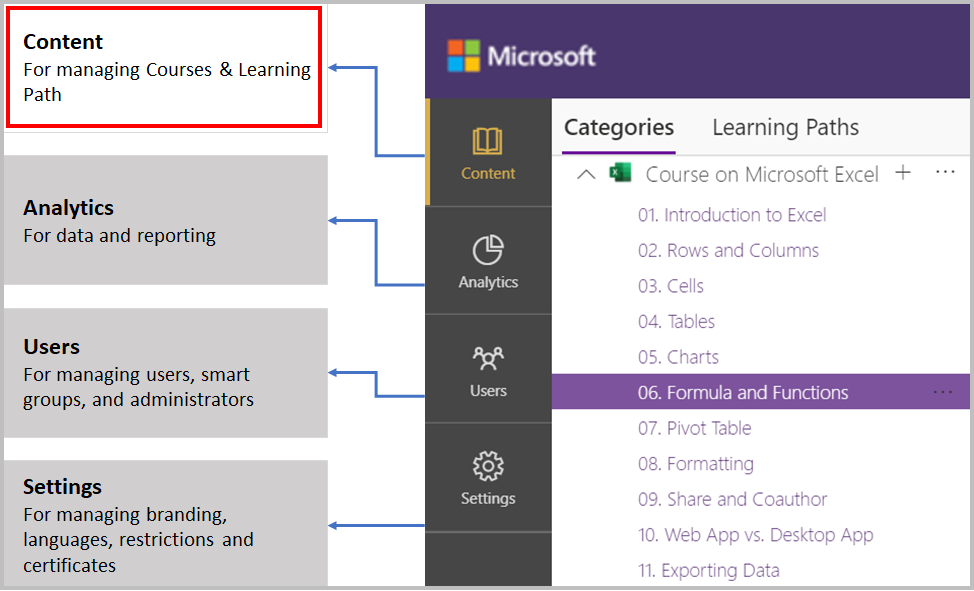This screenshot has width=974, height=591.
Task: Open more options for Course on Microsoft Excel
Action: pyautogui.click(x=945, y=172)
